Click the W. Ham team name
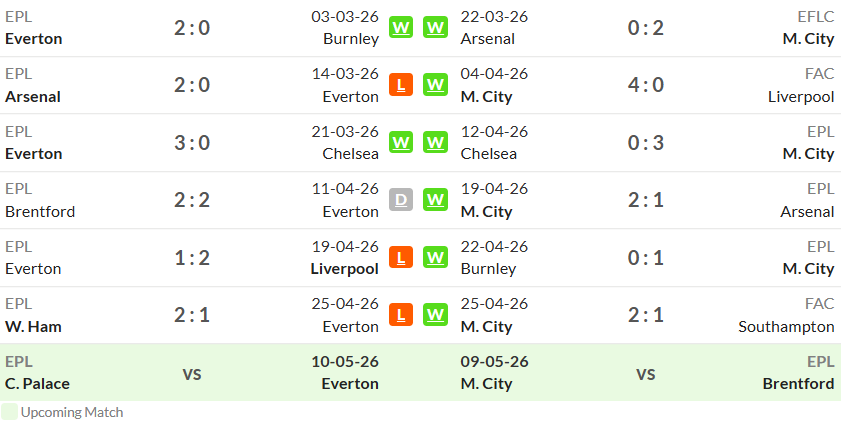Screen dimensions: 842x427 33,327
